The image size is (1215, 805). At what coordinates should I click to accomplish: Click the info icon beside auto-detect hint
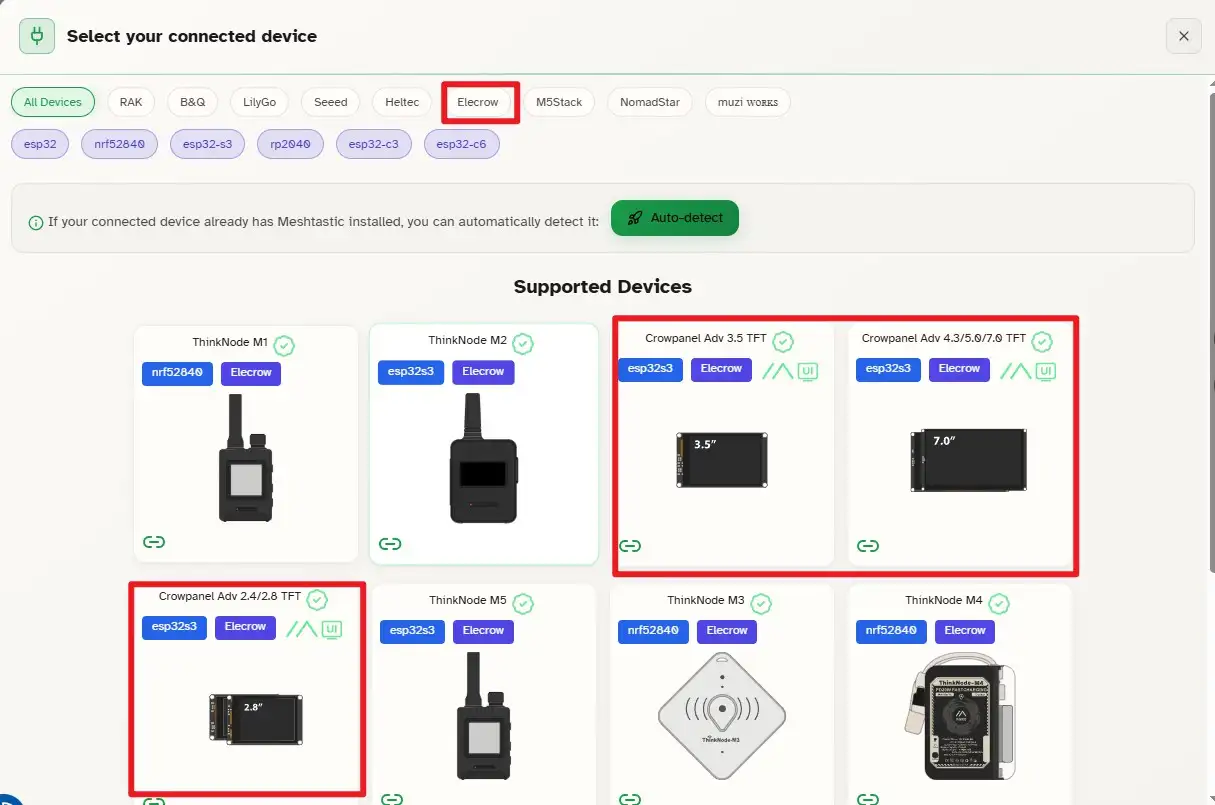click(x=36, y=222)
